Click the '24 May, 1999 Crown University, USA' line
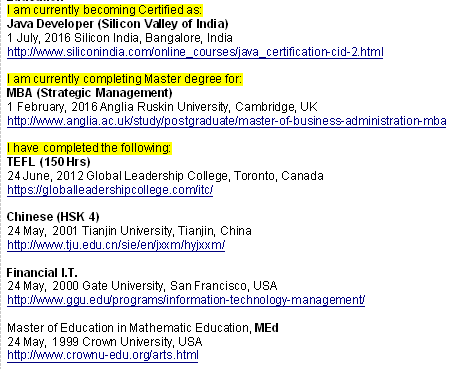 105,342
